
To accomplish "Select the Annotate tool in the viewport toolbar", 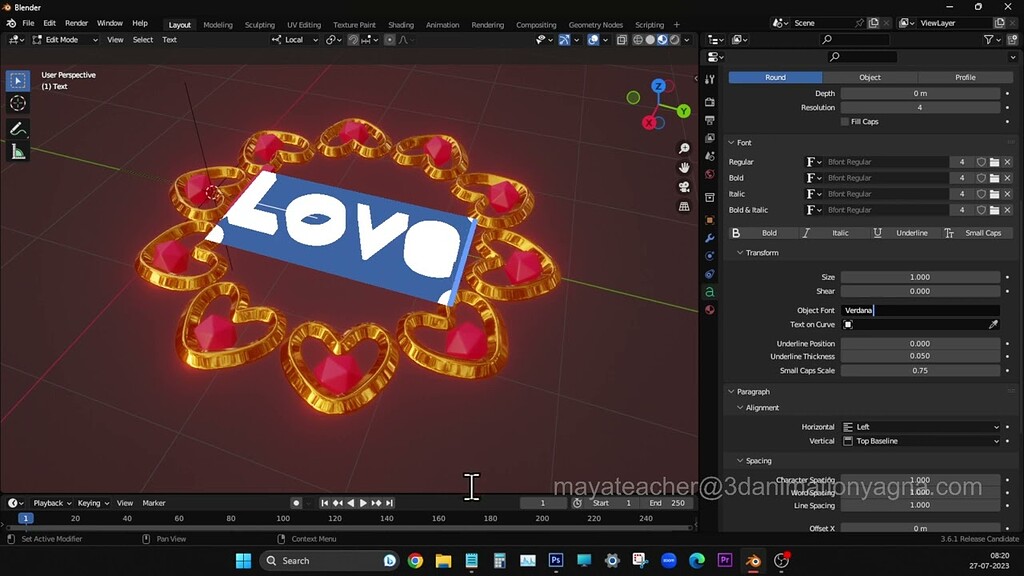I will (x=17, y=128).
